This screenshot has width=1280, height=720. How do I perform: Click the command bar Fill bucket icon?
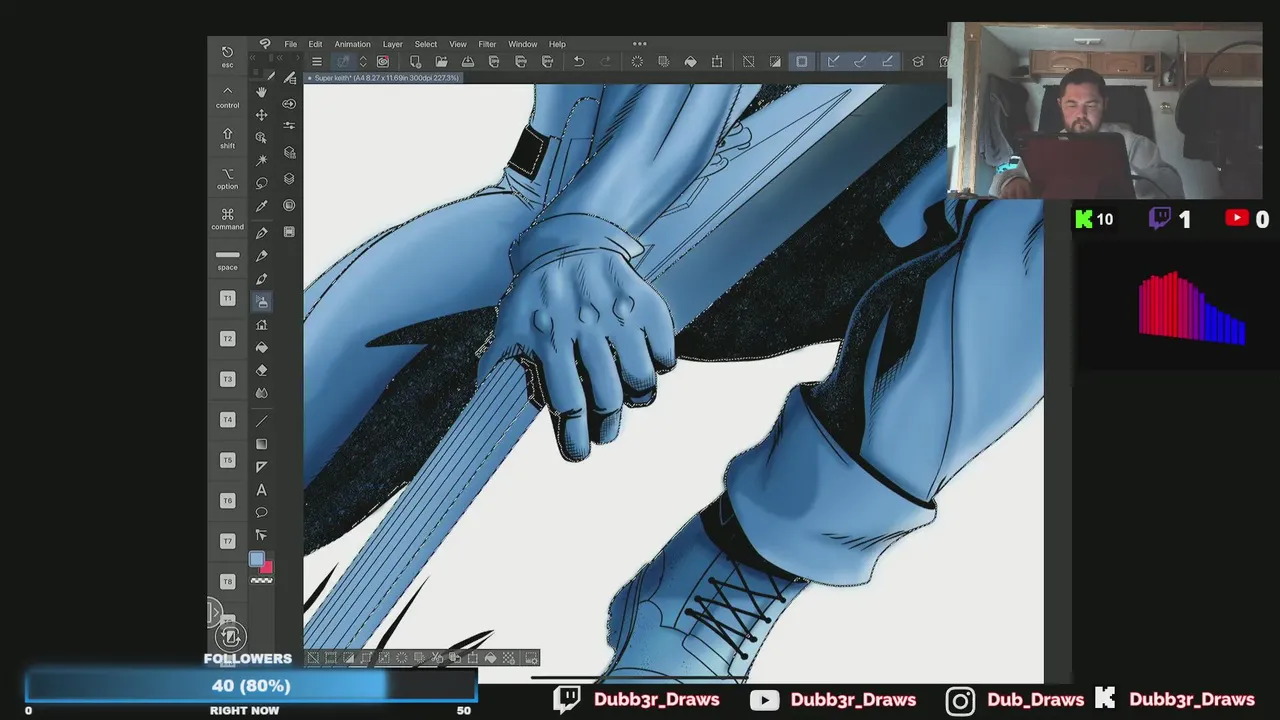(x=690, y=62)
